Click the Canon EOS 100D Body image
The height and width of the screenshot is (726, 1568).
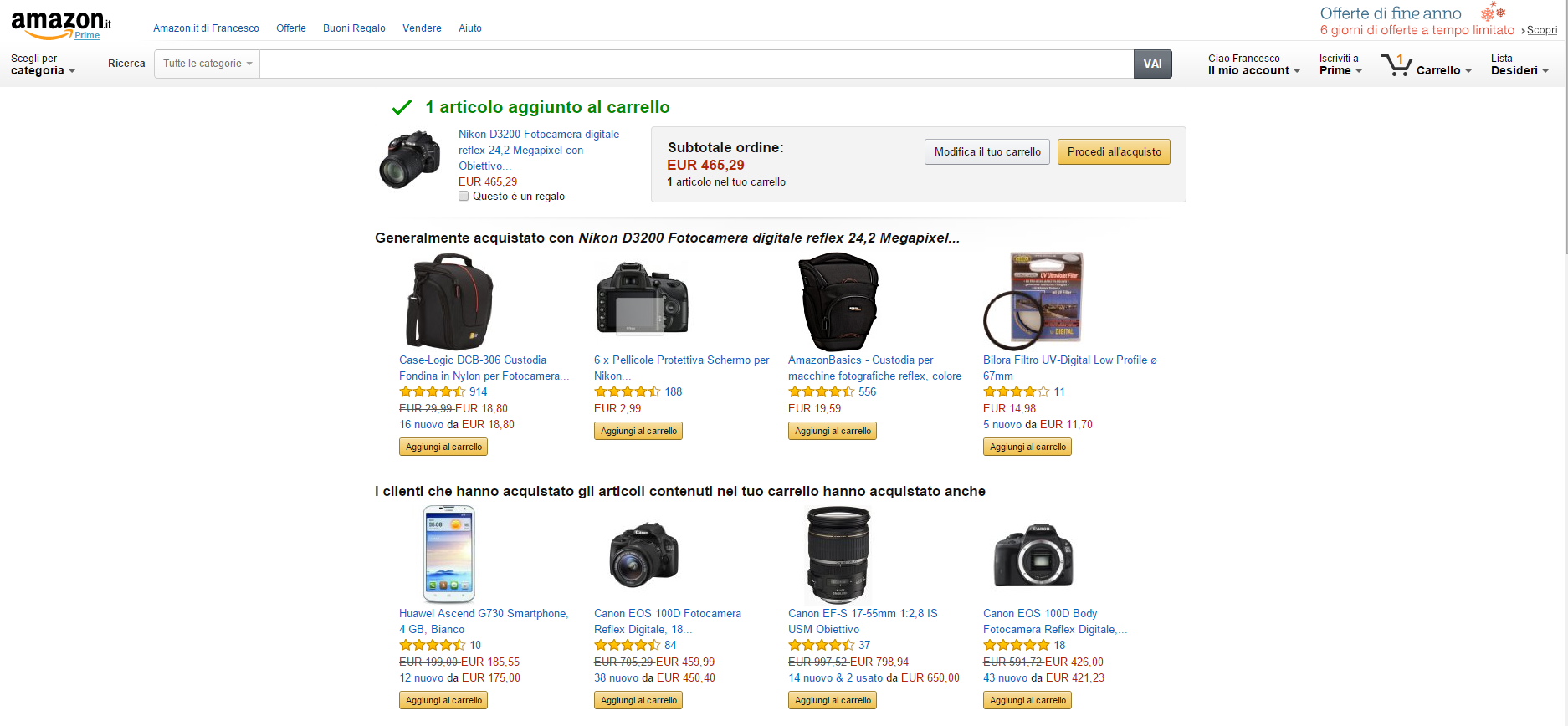[x=1033, y=555]
